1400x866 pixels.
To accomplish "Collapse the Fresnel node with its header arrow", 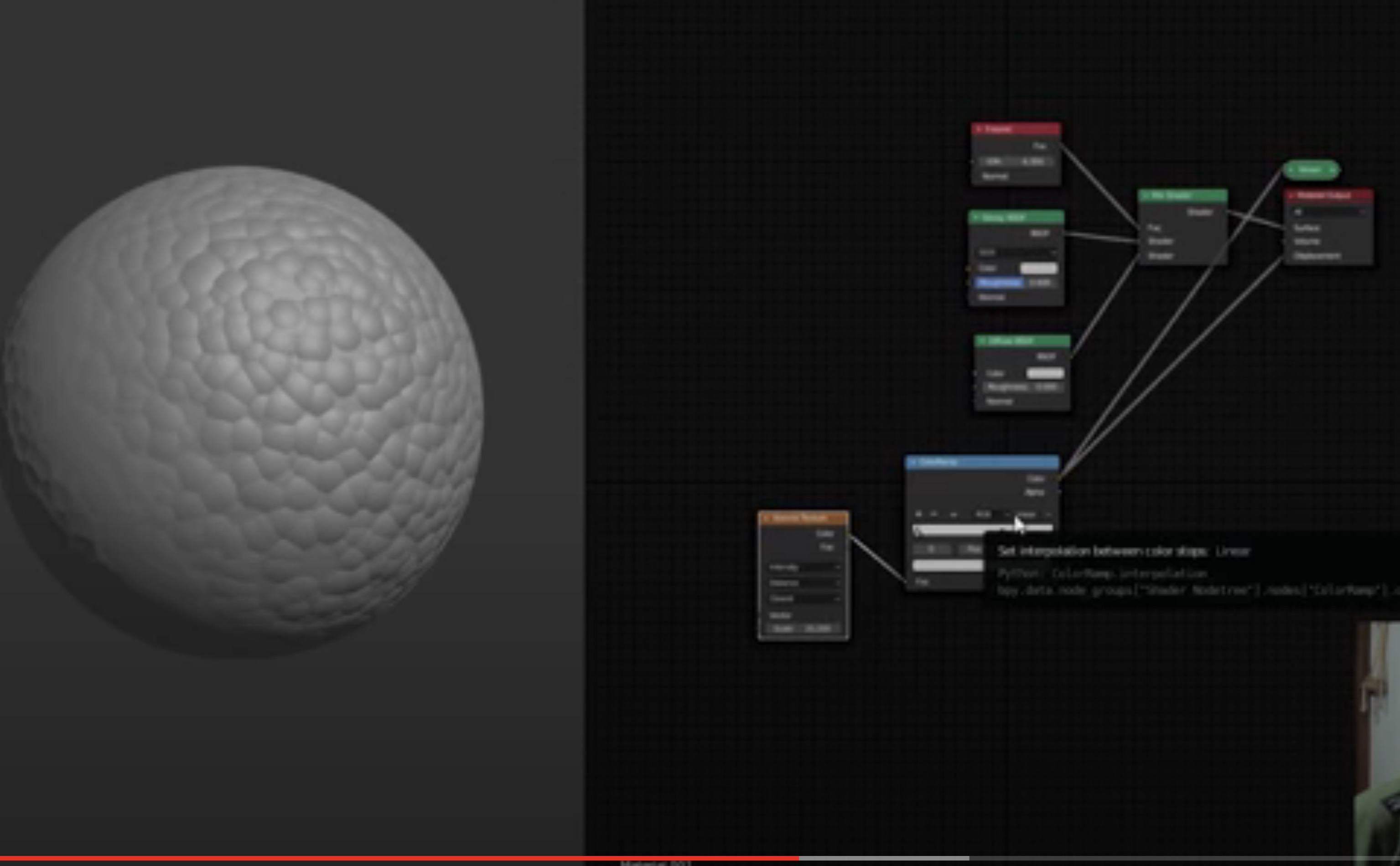I will (979, 129).
